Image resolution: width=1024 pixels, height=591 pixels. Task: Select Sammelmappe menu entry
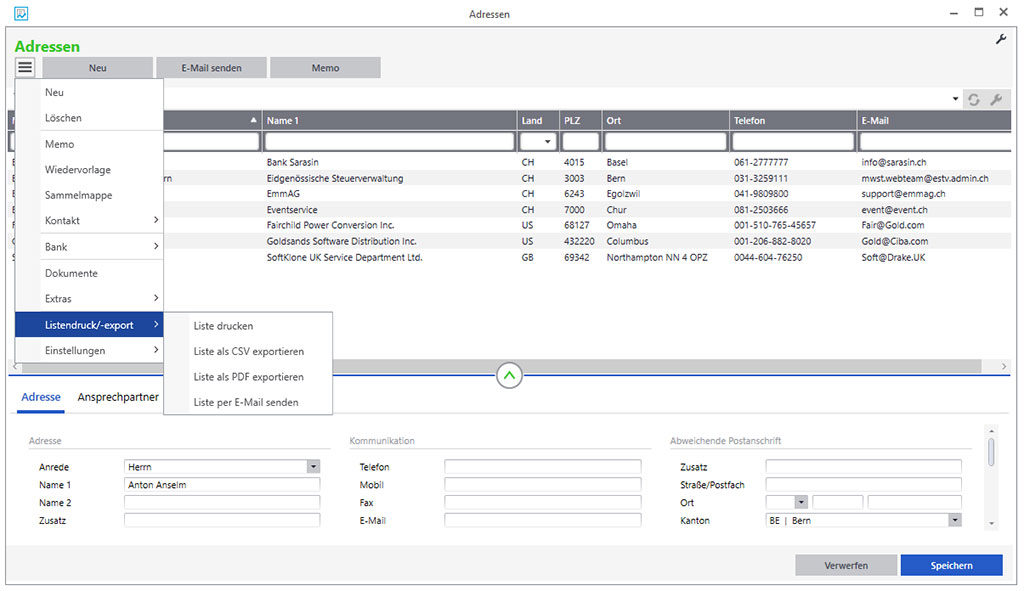[x=89, y=195]
